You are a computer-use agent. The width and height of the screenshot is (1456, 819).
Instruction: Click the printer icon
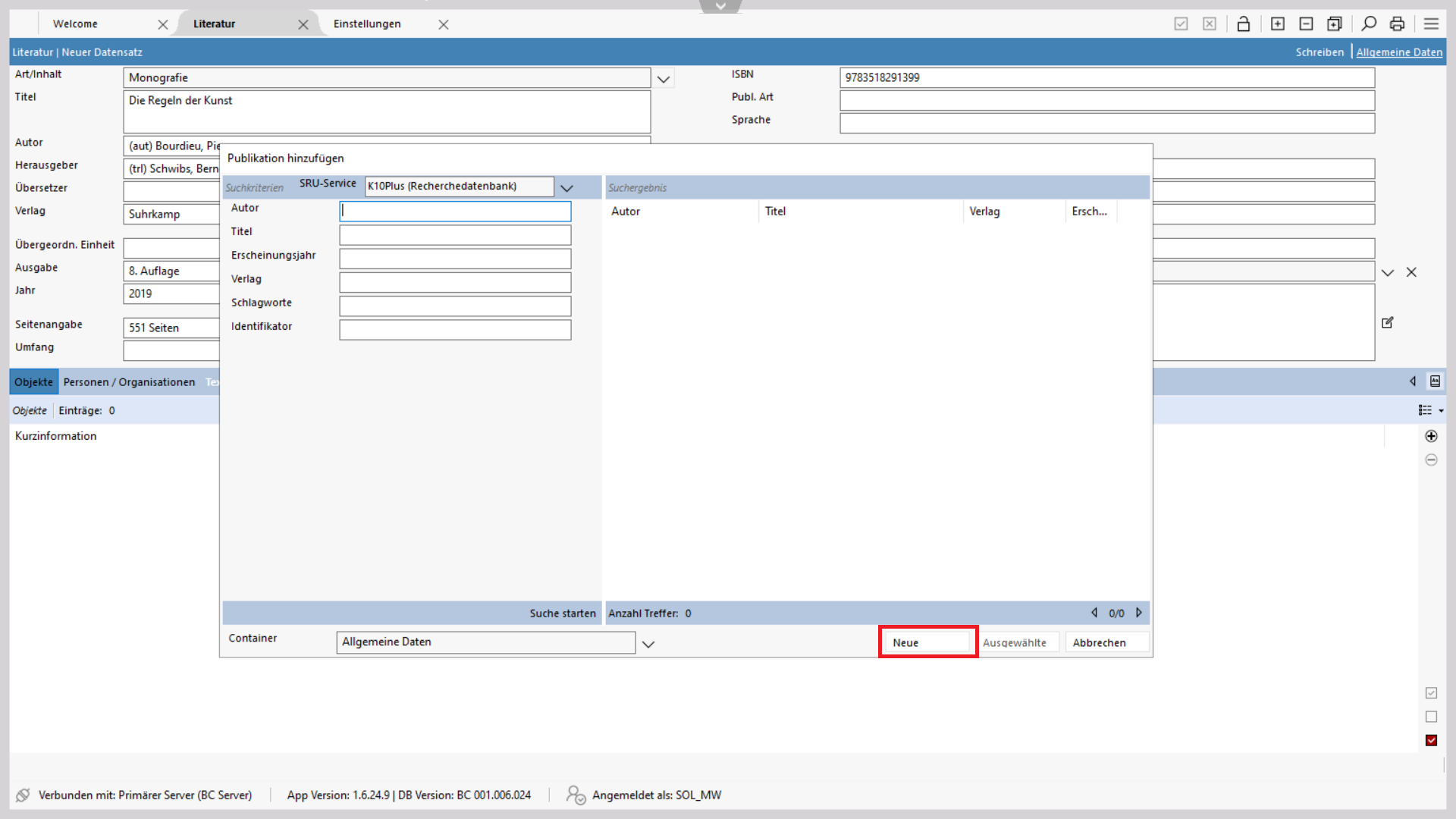coord(1397,24)
